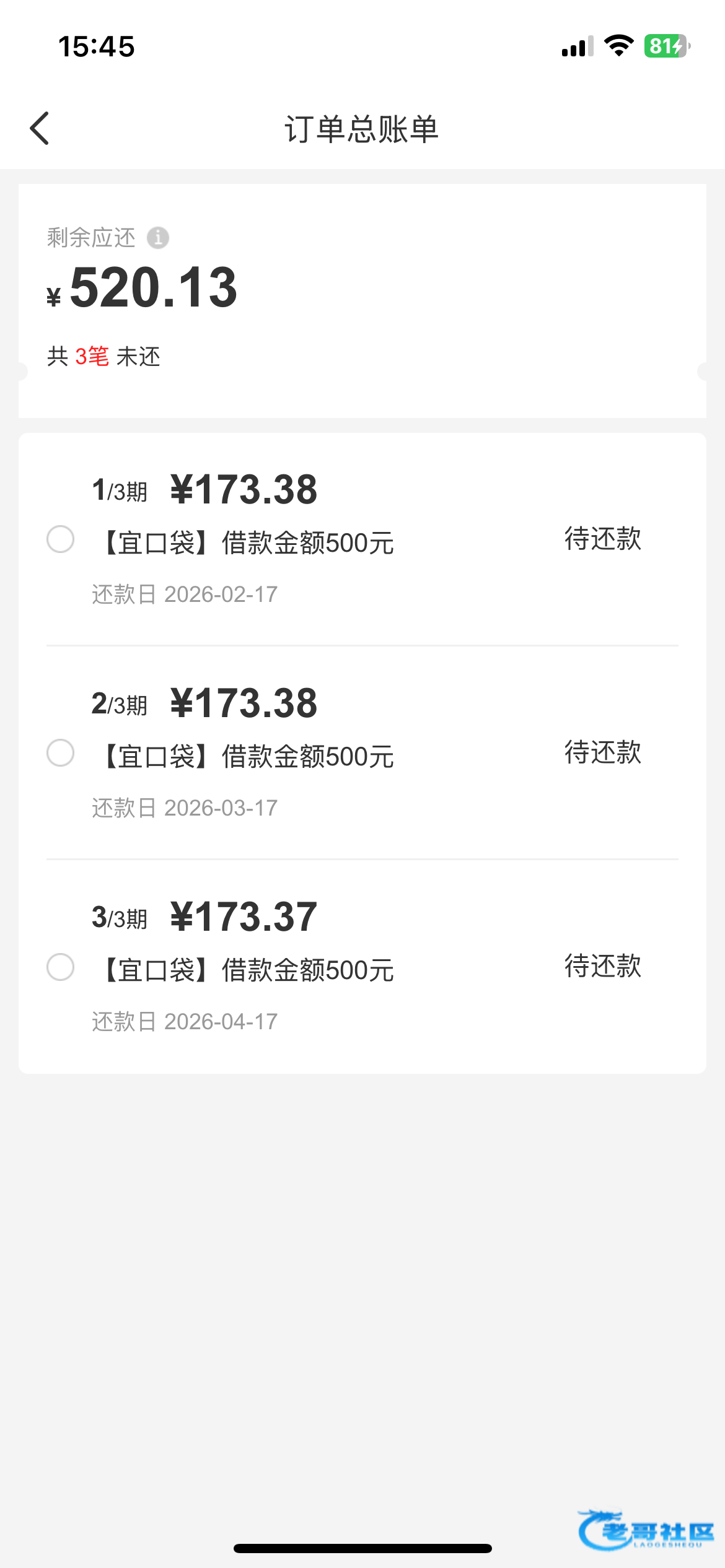The width and height of the screenshot is (725, 1568).
Task: Tap 待还款 status for the 2026-02-17 installment
Action: click(x=602, y=539)
